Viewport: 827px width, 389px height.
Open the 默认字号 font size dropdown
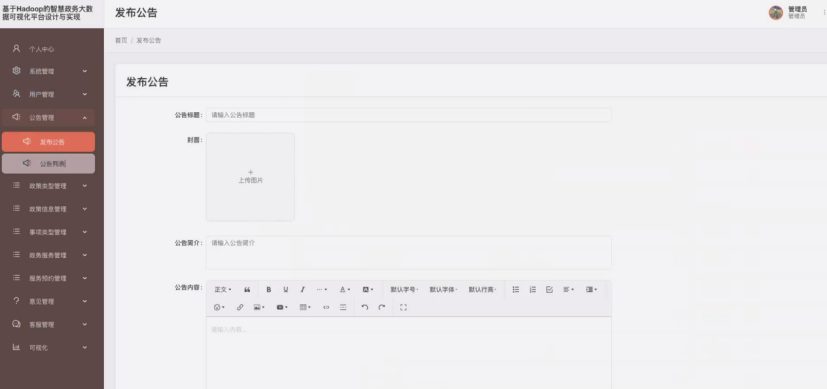405,289
